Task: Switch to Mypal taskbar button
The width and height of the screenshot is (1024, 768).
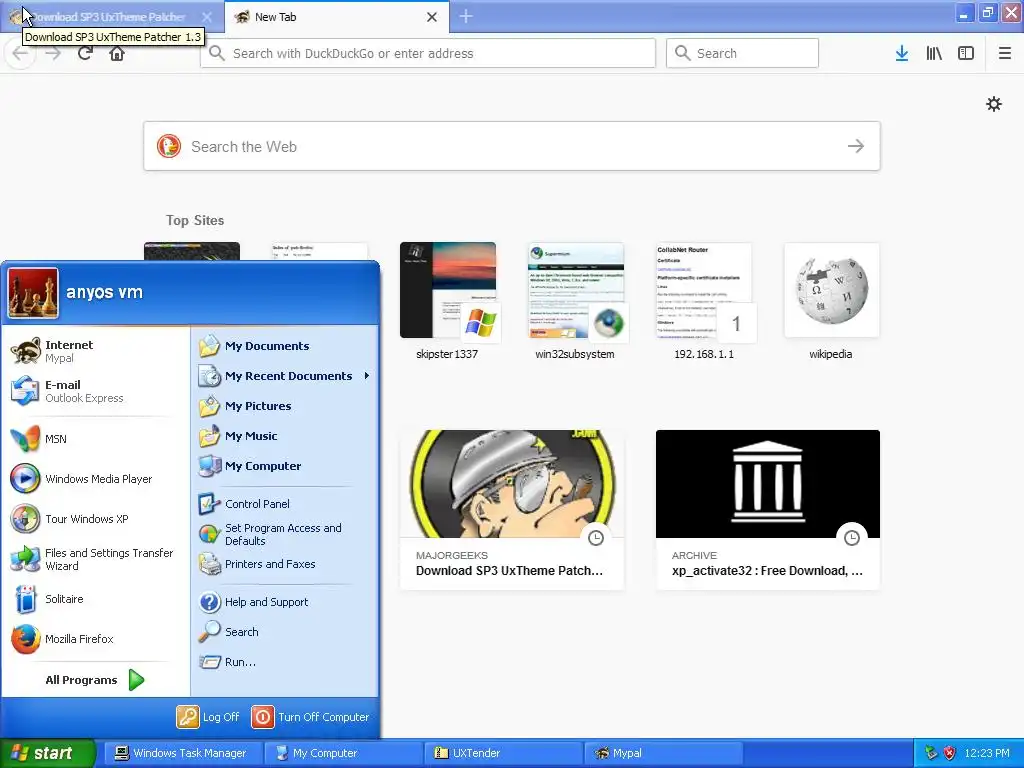Action: pos(664,754)
